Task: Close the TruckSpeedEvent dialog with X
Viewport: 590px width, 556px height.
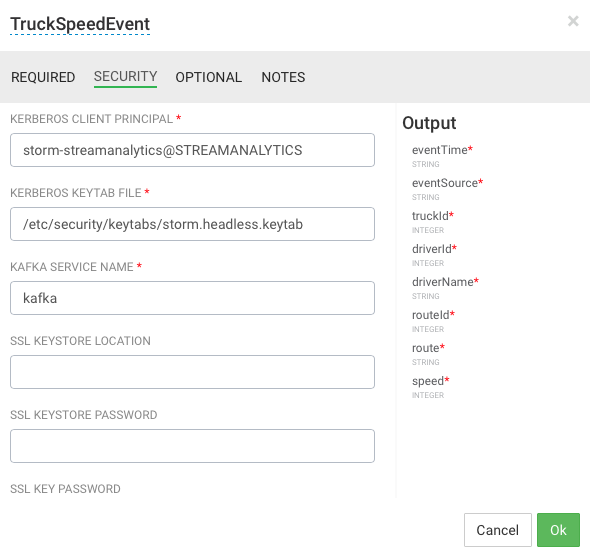Action: 573,21
